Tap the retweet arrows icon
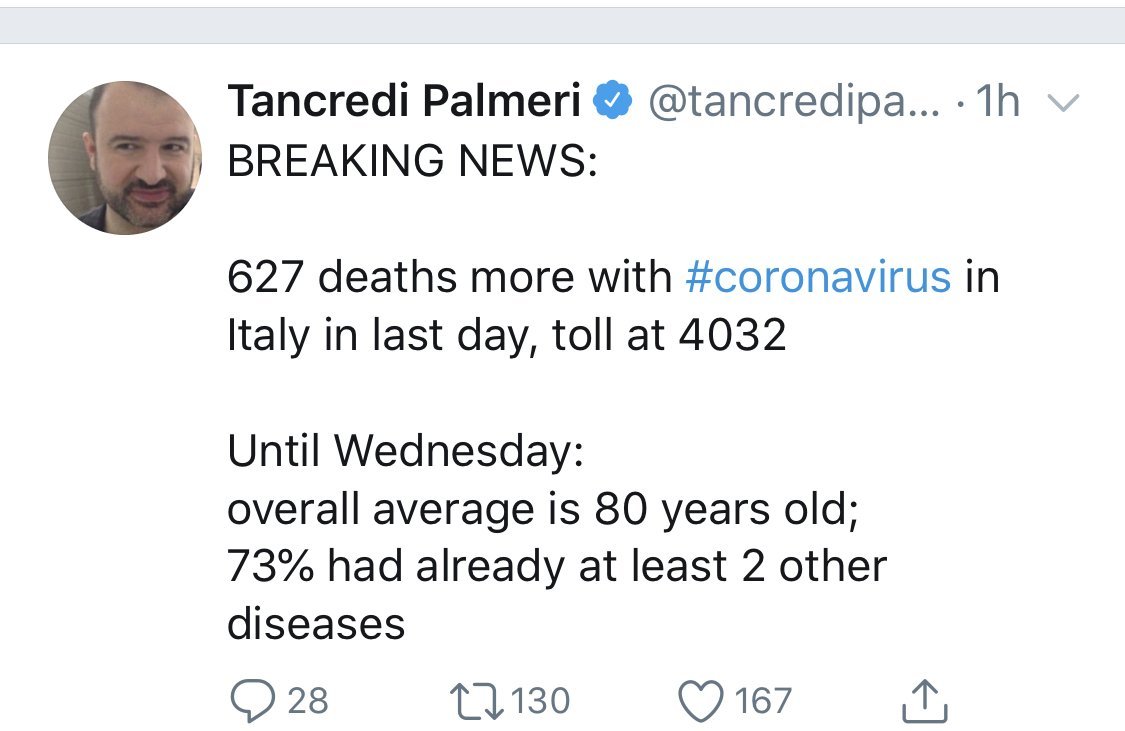This screenshot has height=731, width=1125. point(478,701)
